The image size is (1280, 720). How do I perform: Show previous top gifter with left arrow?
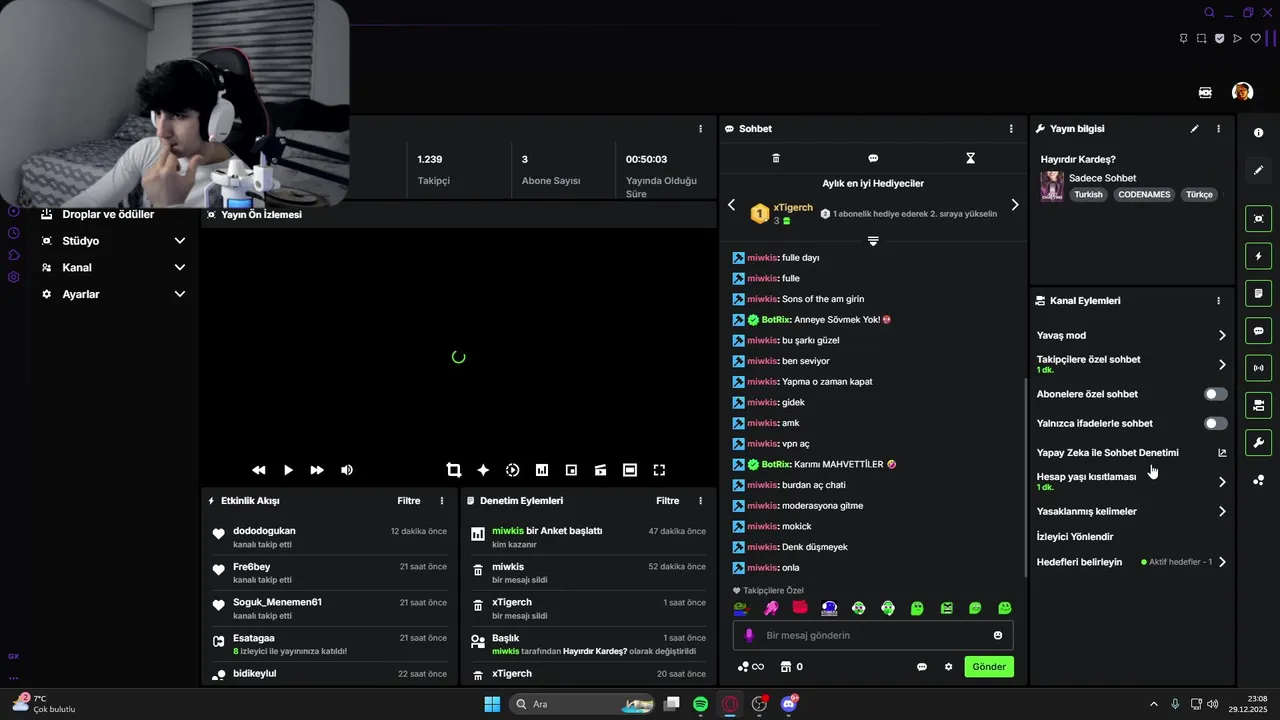pos(731,205)
